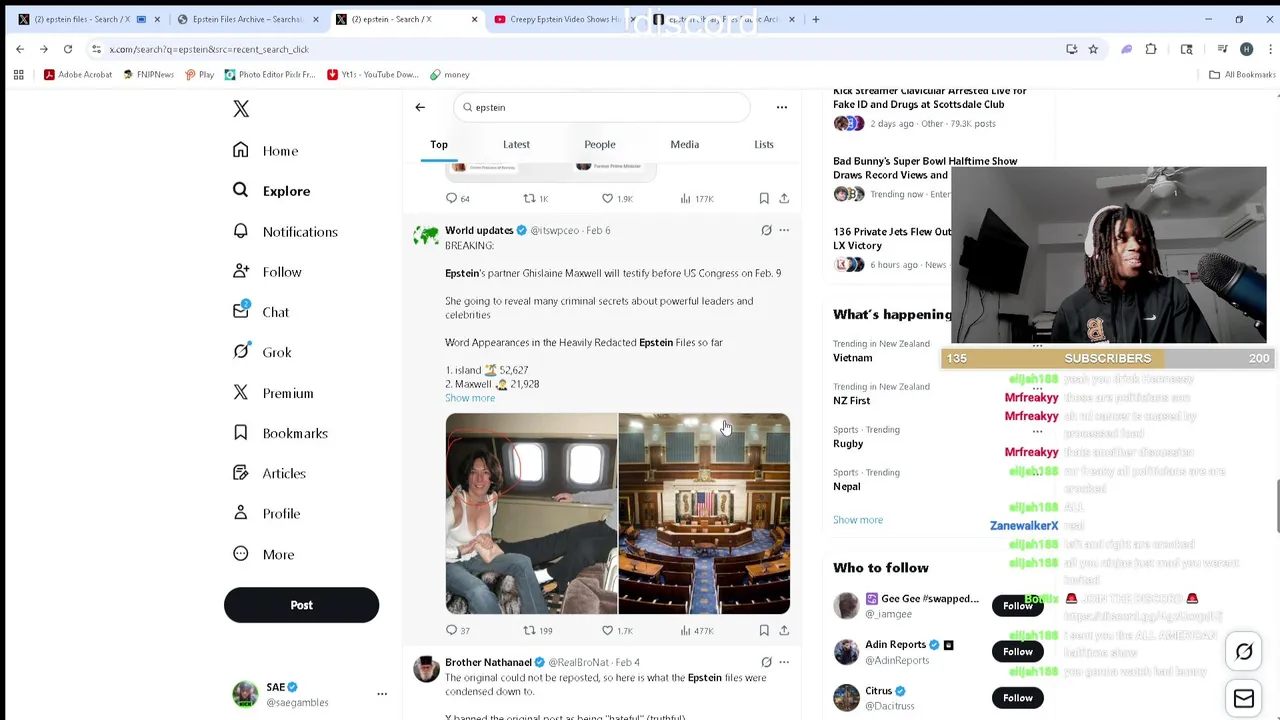Like the post with 1.9K likes

pyautogui.click(x=617, y=198)
